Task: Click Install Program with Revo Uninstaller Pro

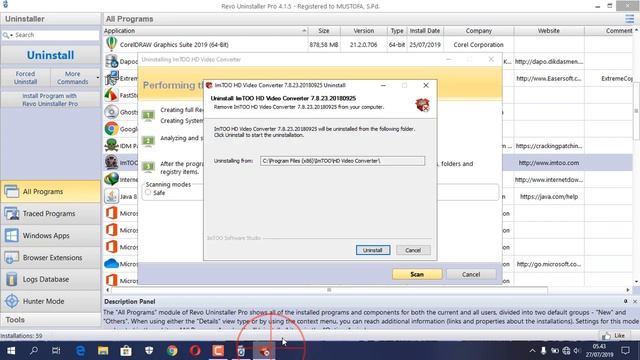Action: (50, 100)
